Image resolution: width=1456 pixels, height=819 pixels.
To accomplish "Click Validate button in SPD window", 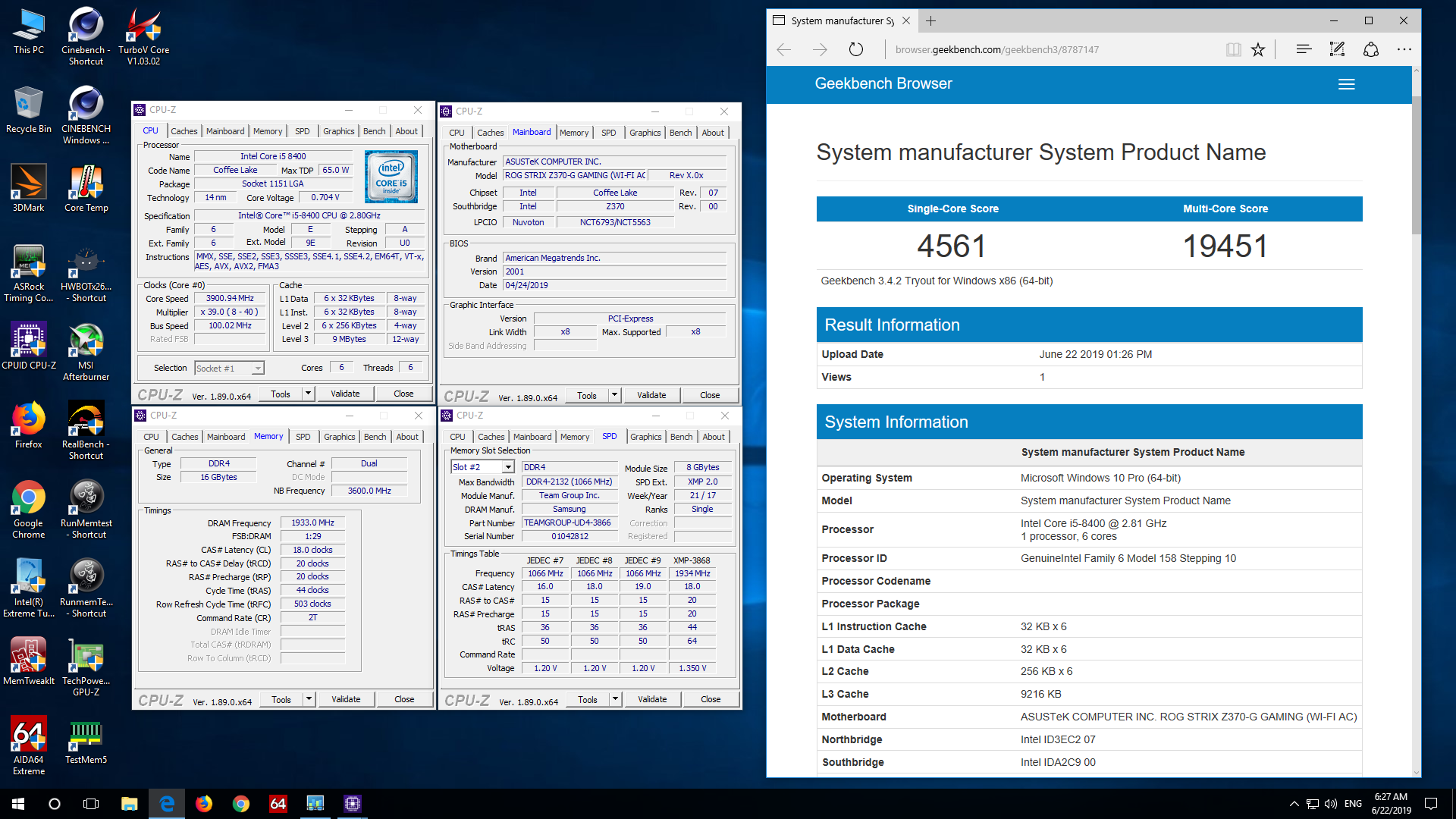I will (x=652, y=699).
